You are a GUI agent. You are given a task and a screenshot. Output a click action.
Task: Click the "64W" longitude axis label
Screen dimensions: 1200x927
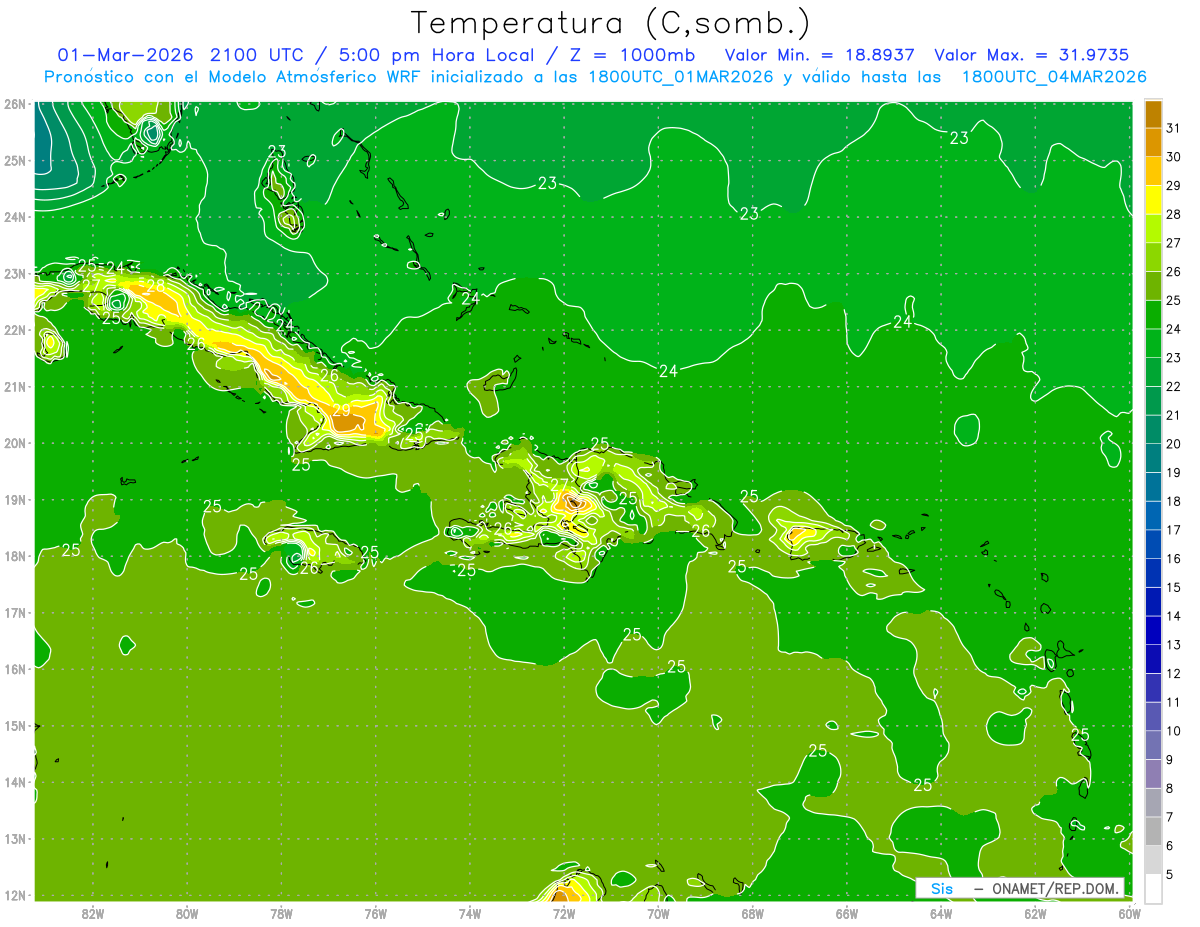tap(941, 912)
